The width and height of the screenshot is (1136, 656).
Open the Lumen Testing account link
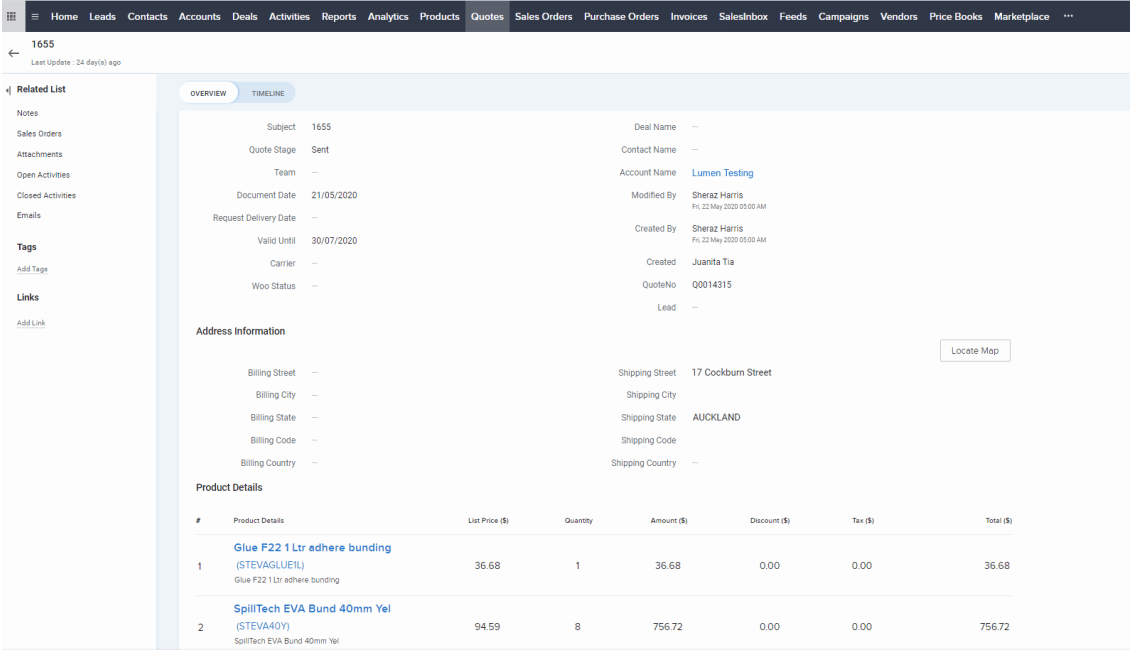point(722,173)
